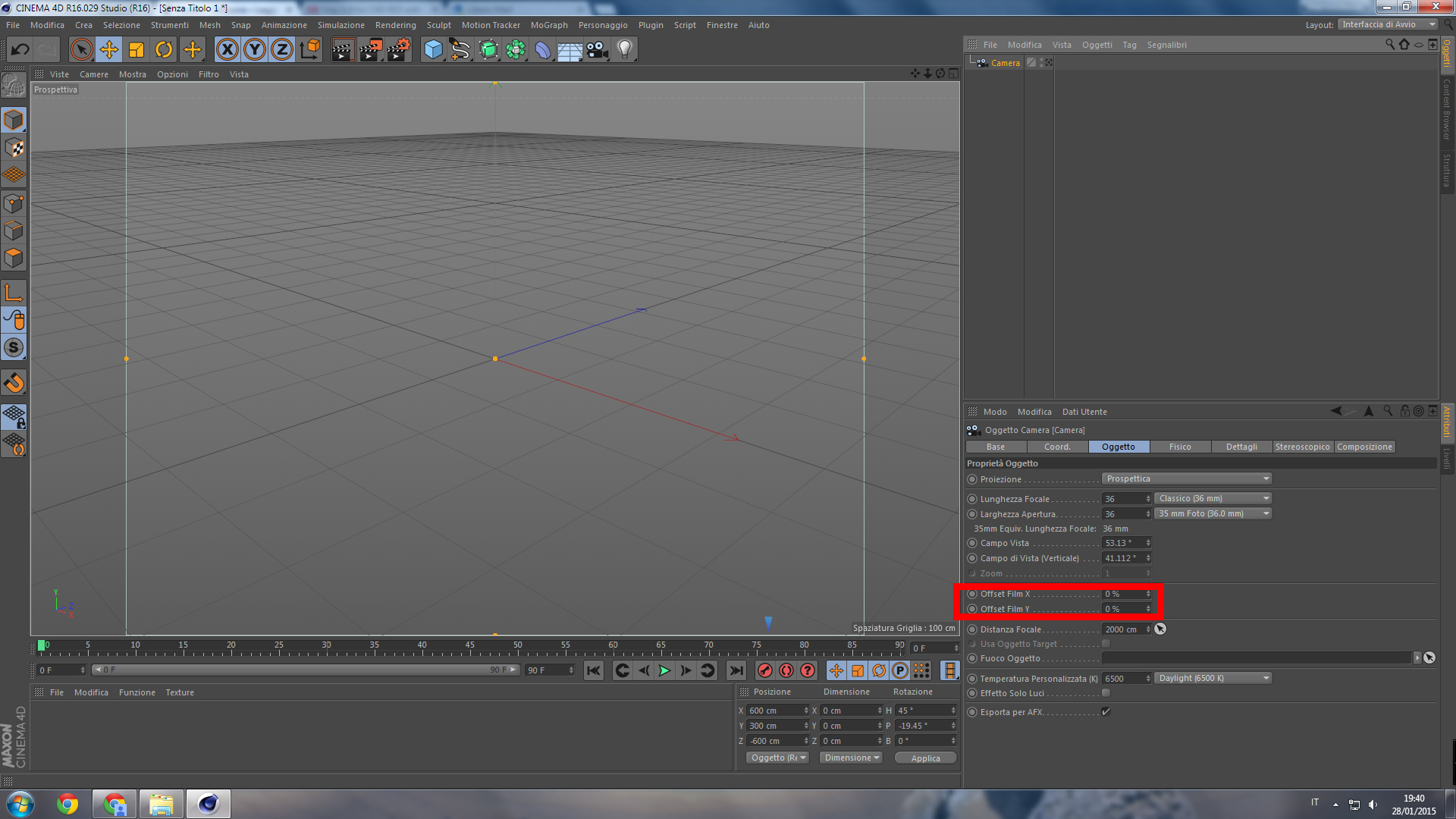Select the Rotate tool icon
Image resolution: width=1456 pixels, height=819 pixels.
(x=164, y=50)
